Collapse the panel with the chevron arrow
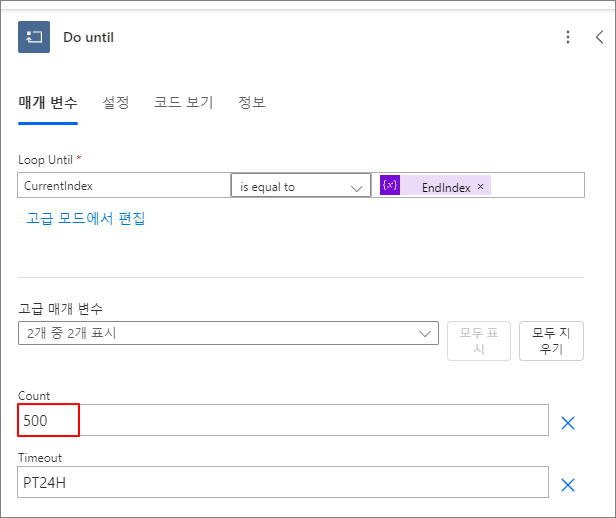This screenshot has width=616, height=518. [x=599, y=37]
